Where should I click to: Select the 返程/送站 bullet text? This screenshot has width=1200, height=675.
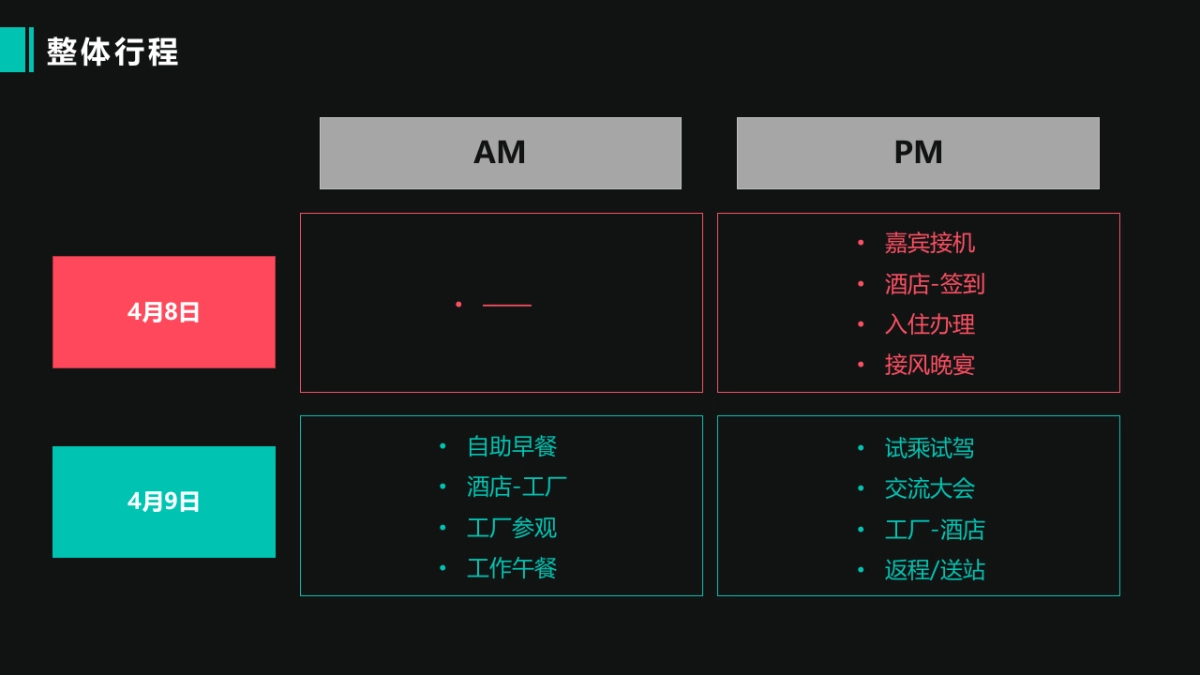pyautogui.click(x=935, y=571)
